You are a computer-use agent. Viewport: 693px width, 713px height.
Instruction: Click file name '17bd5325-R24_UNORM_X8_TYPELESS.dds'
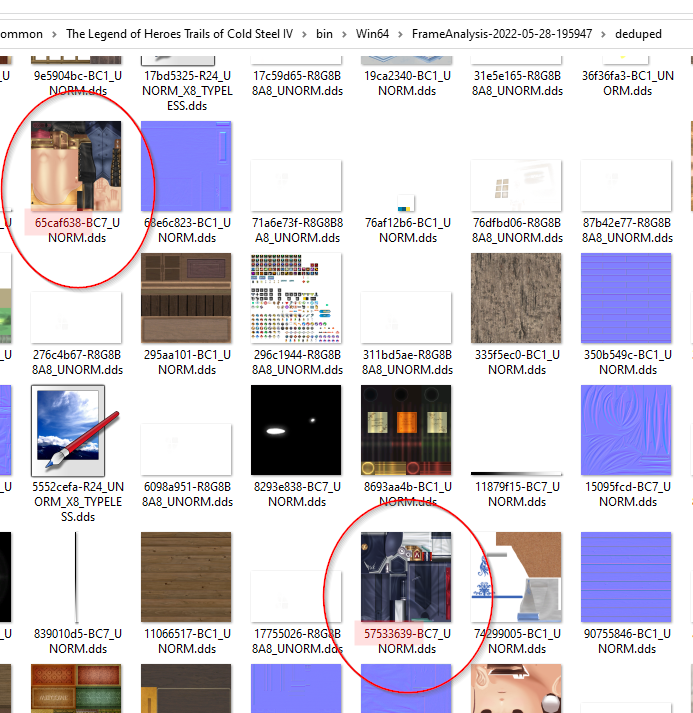[187, 91]
